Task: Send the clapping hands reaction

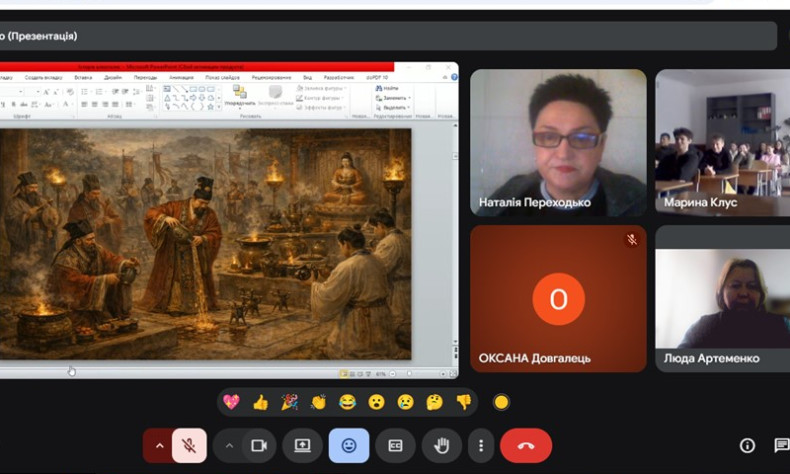Action: pyautogui.click(x=318, y=402)
